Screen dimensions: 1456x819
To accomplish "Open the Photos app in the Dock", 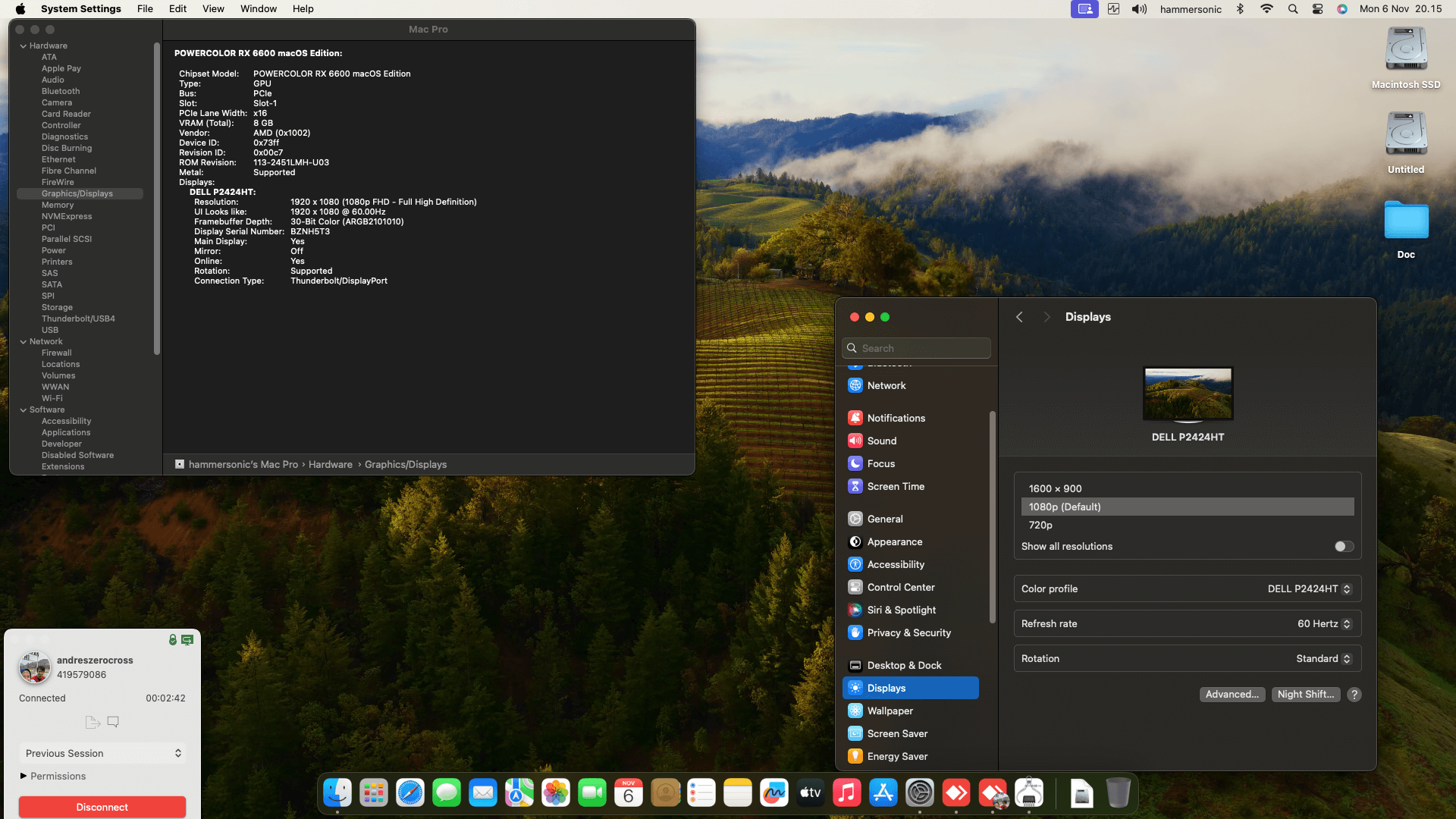I will tap(556, 793).
